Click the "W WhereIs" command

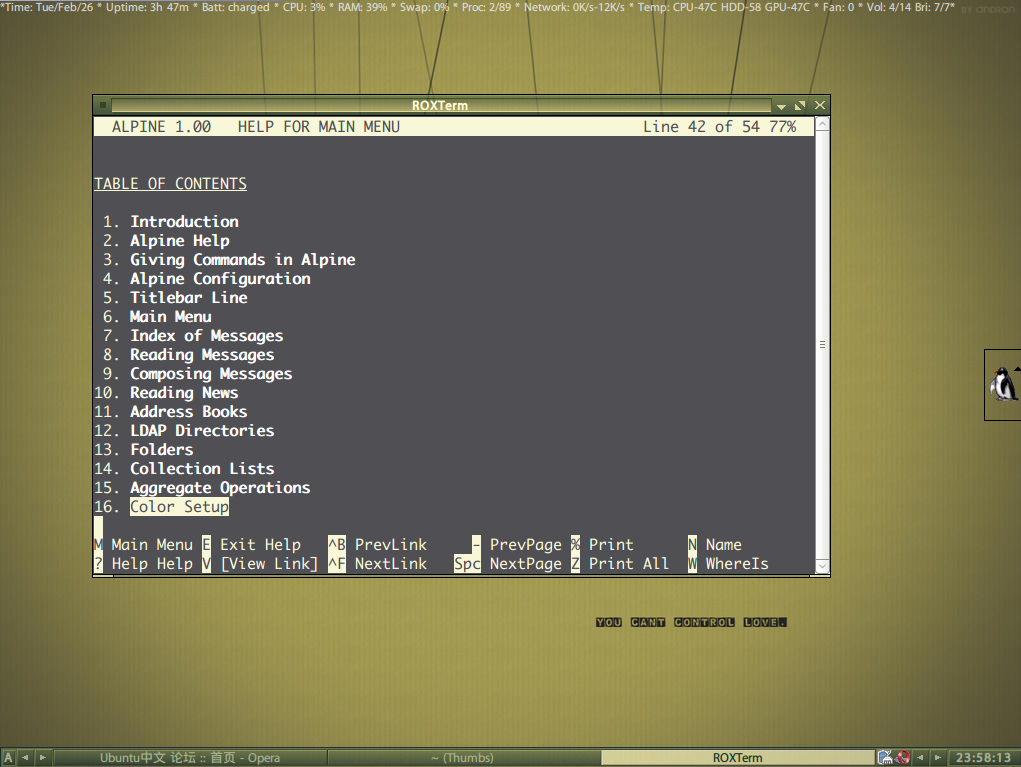tap(728, 563)
